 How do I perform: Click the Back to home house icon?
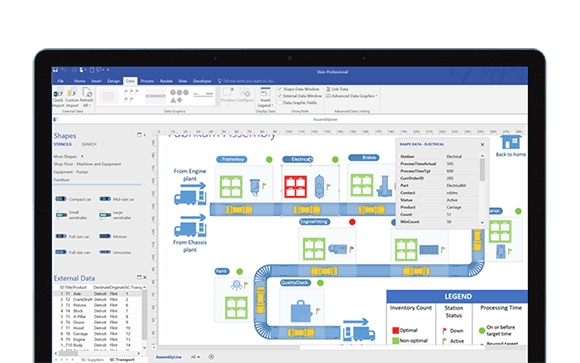pos(510,142)
